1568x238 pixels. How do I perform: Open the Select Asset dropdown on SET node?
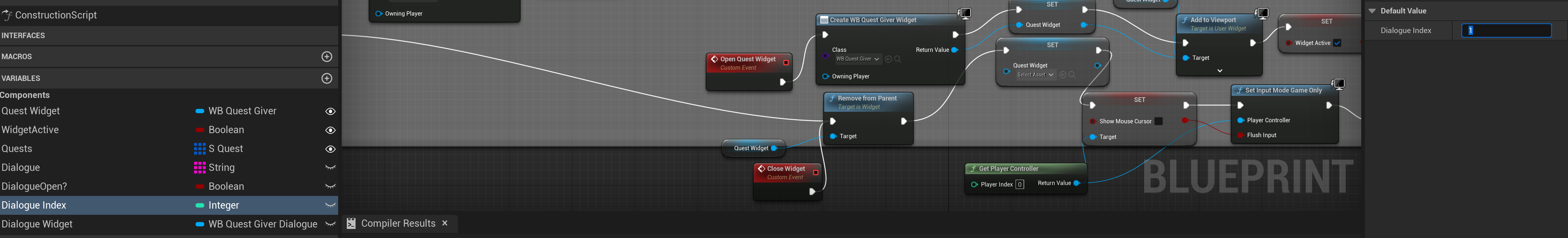[x=1035, y=75]
